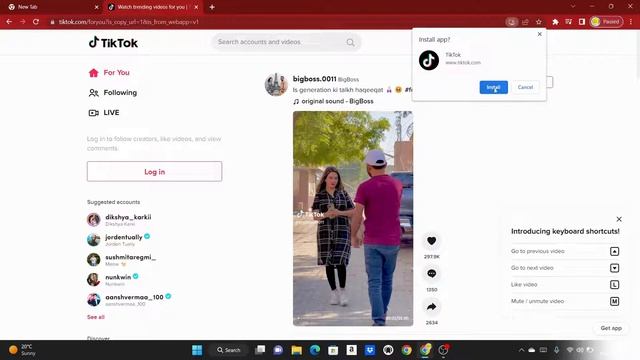Go to the LIVE section
The width and height of the screenshot is (640, 360).
[x=104, y=113]
